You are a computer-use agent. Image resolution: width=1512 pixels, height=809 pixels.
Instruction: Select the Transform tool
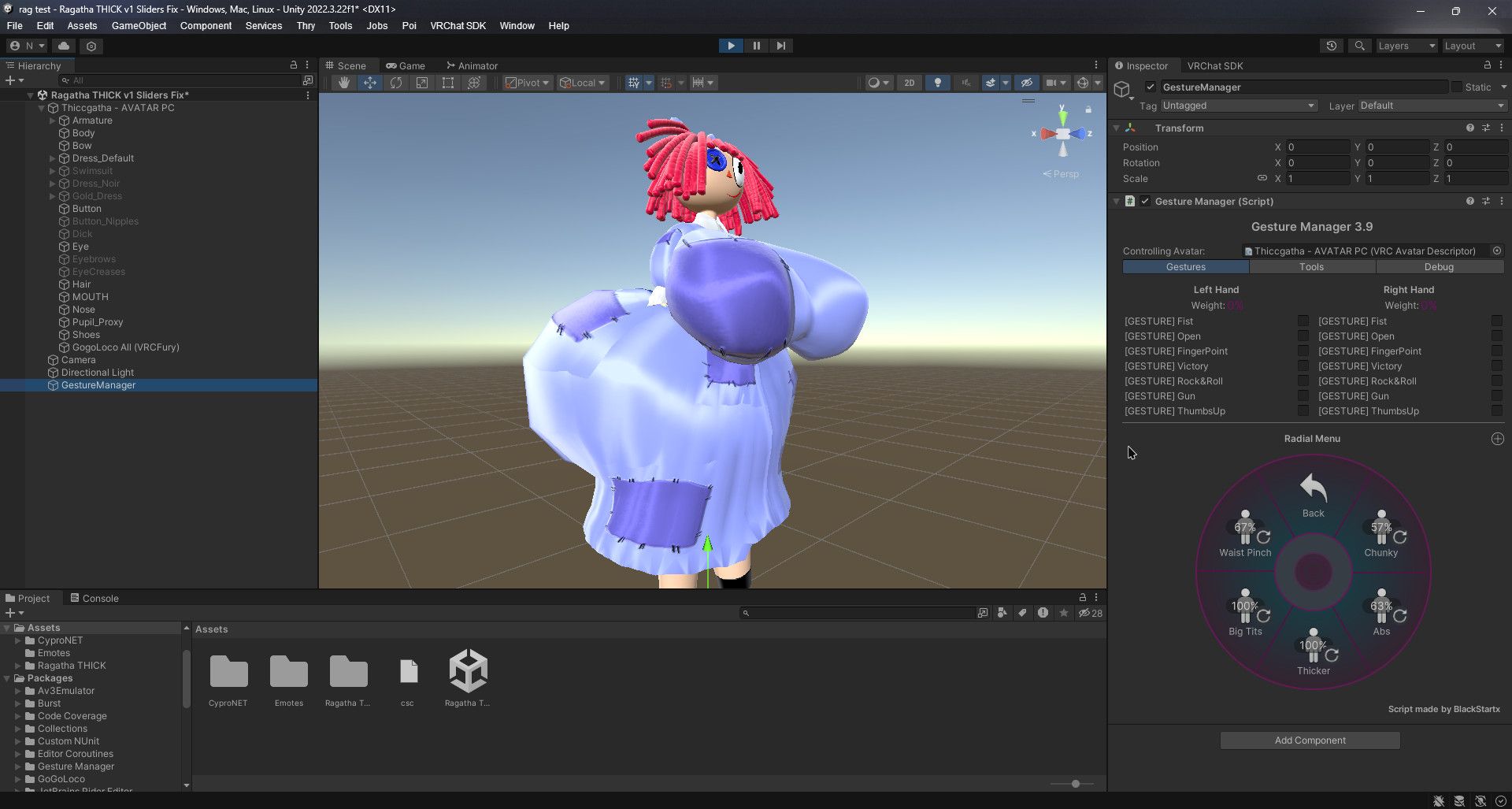(473, 83)
